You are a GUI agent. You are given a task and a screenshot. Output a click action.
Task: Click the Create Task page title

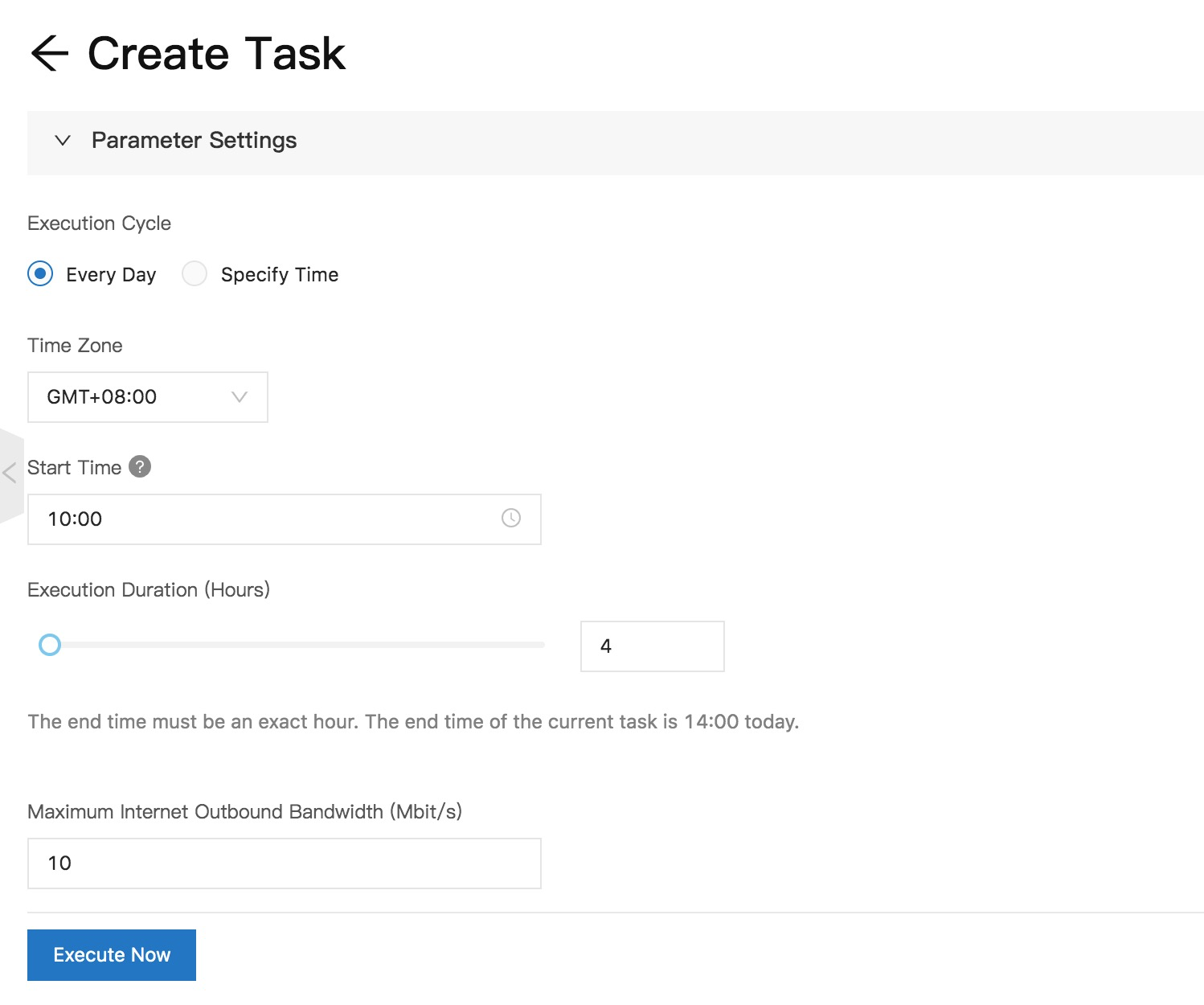click(216, 54)
